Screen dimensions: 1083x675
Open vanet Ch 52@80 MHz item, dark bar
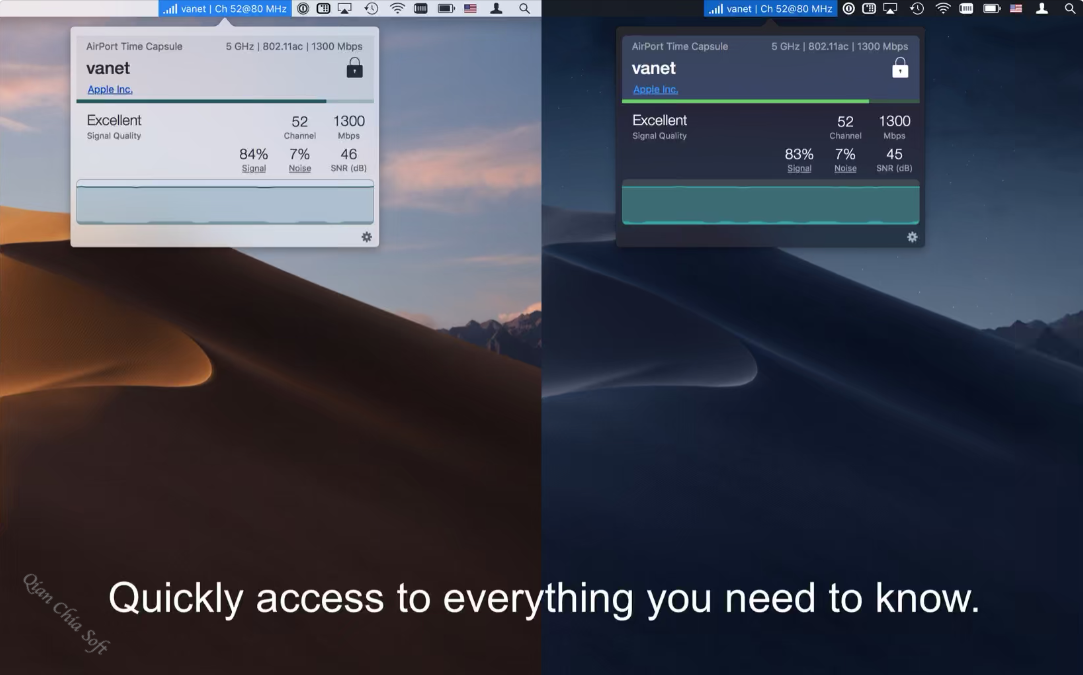click(770, 8)
